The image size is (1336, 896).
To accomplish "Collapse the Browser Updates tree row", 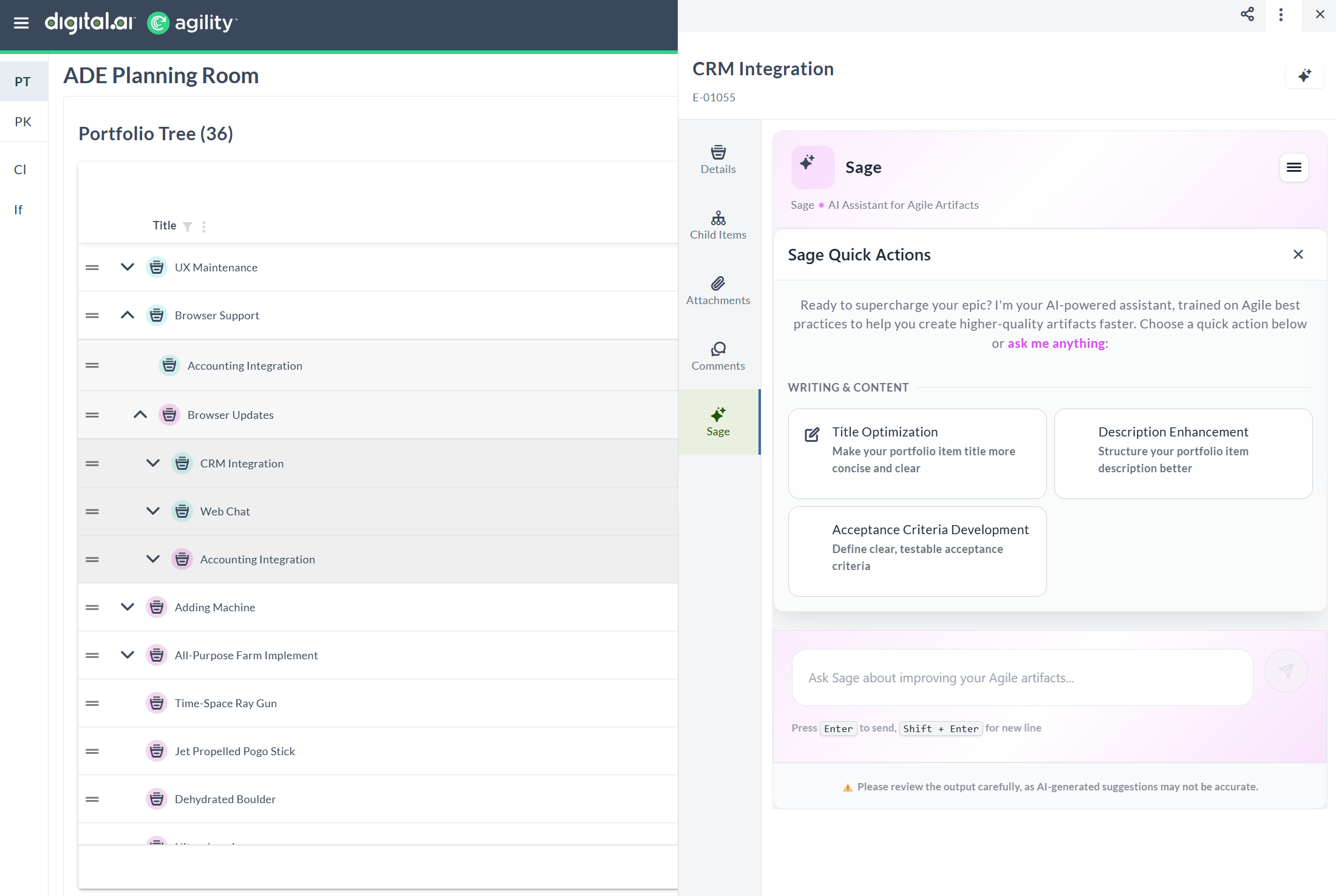I will [140, 415].
